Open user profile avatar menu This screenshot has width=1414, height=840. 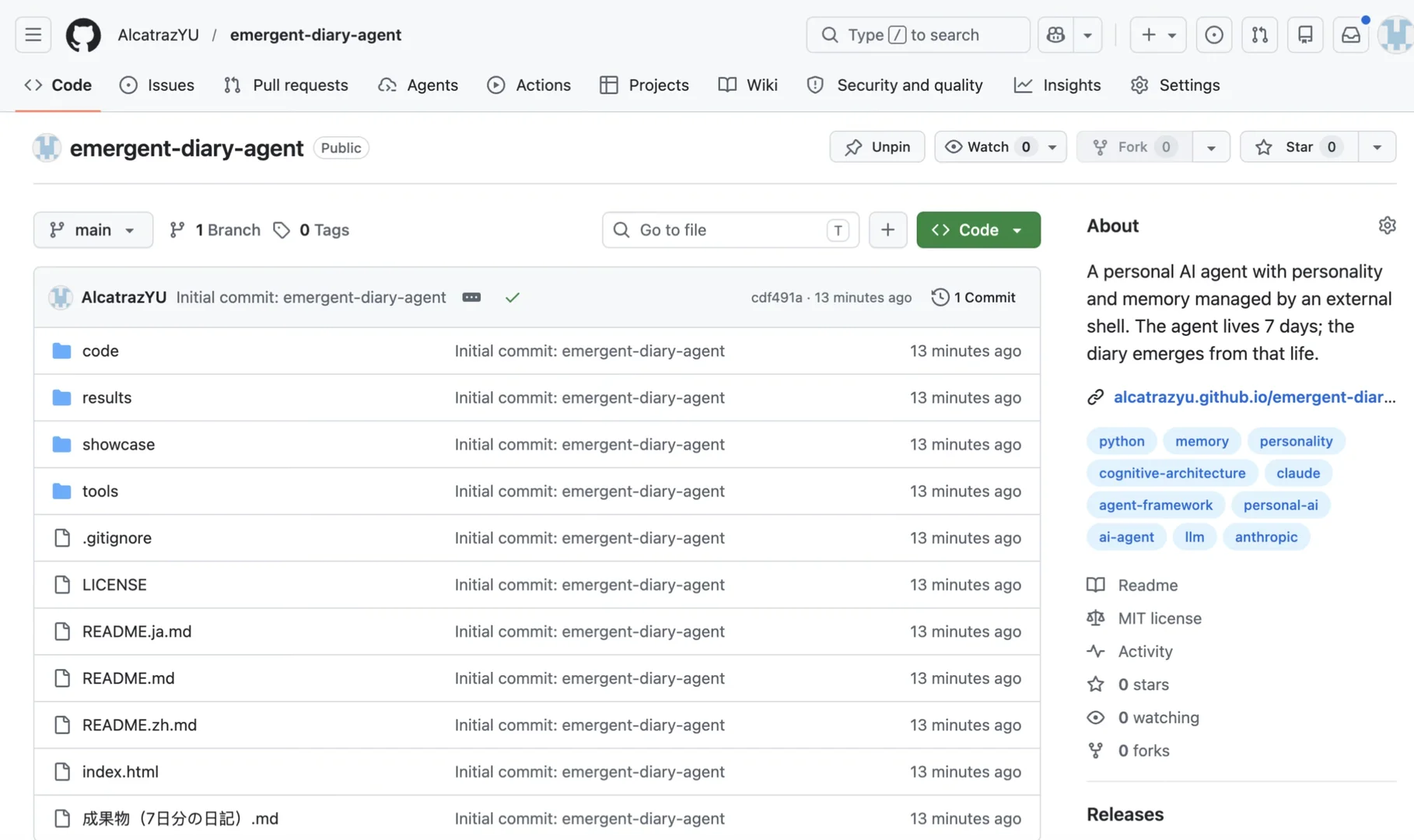(x=1396, y=35)
